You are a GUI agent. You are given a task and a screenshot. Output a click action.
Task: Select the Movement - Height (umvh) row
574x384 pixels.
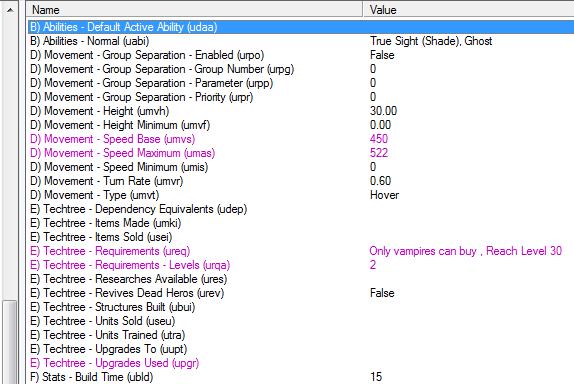(301, 111)
